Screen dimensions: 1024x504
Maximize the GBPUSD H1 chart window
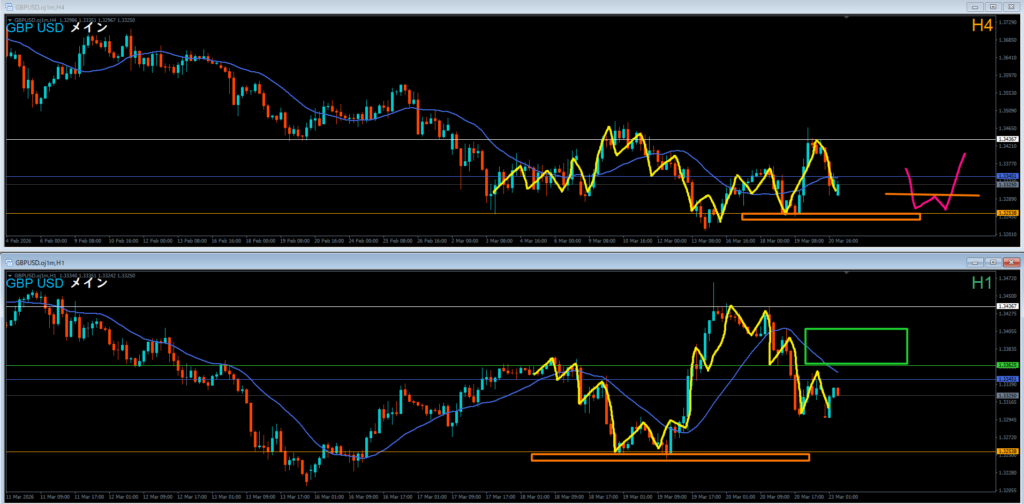click(993, 262)
